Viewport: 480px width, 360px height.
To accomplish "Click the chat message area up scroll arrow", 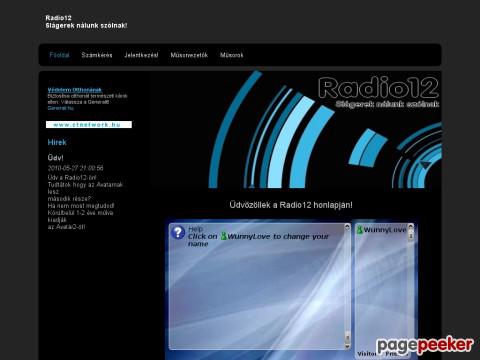I will 347,227.
